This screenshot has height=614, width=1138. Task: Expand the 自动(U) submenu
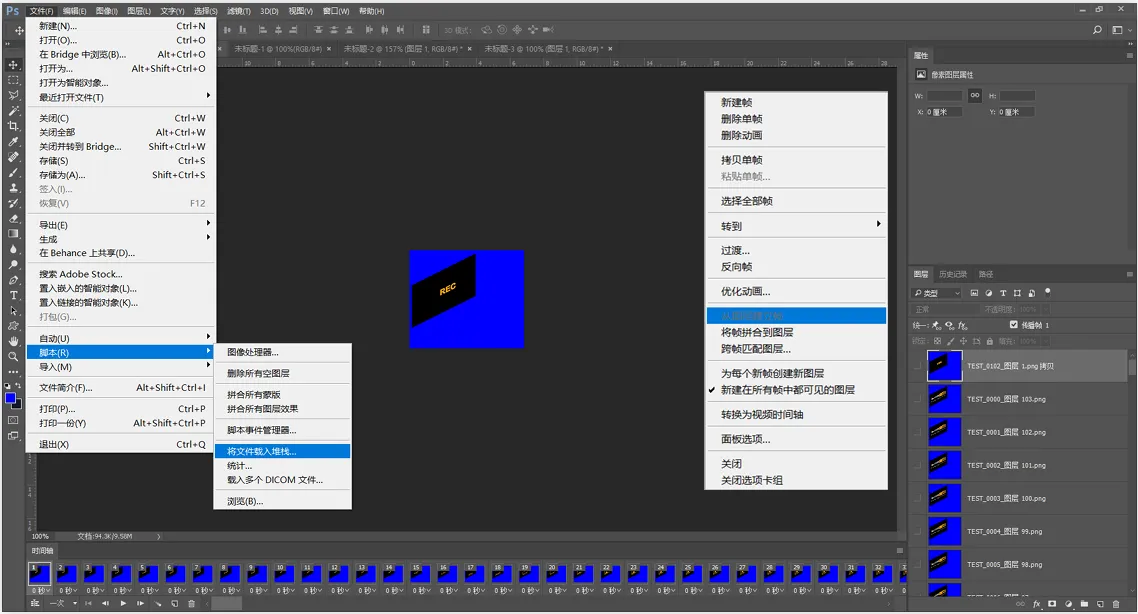click(x=121, y=338)
